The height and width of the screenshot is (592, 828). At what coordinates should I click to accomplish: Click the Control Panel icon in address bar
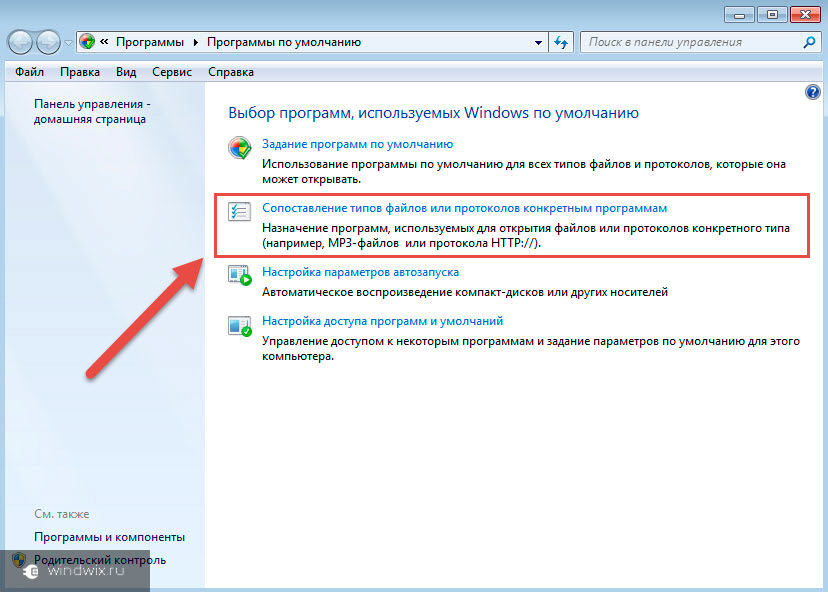pyautogui.click(x=87, y=42)
